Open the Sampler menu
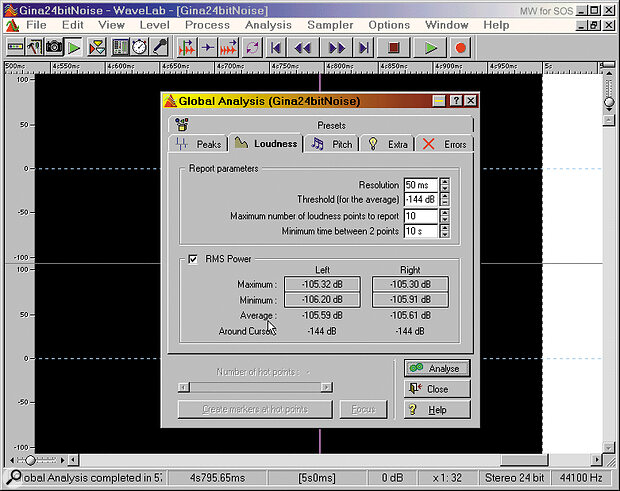Screen dimensions: 620x491 [x=330, y=25]
